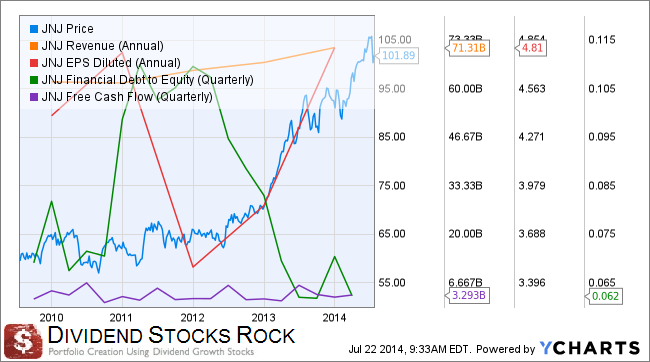The width and height of the screenshot is (650, 362).
Task: Select JNJ Financial Debt to Equity label
Action: [148, 80]
